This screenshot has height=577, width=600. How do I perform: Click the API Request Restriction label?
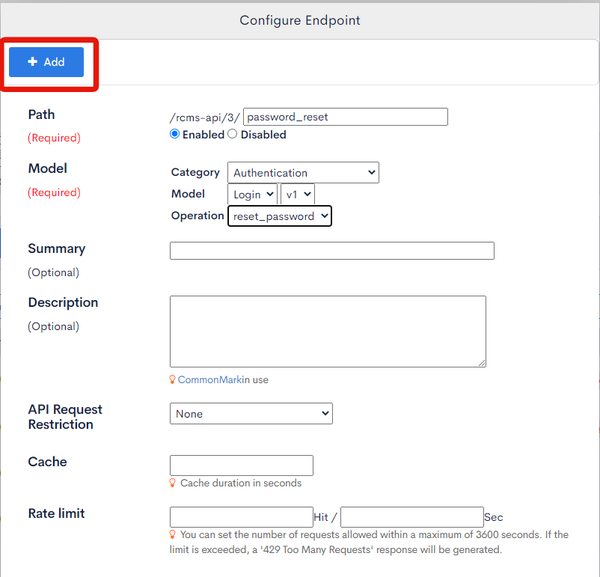click(x=65, y=417)
